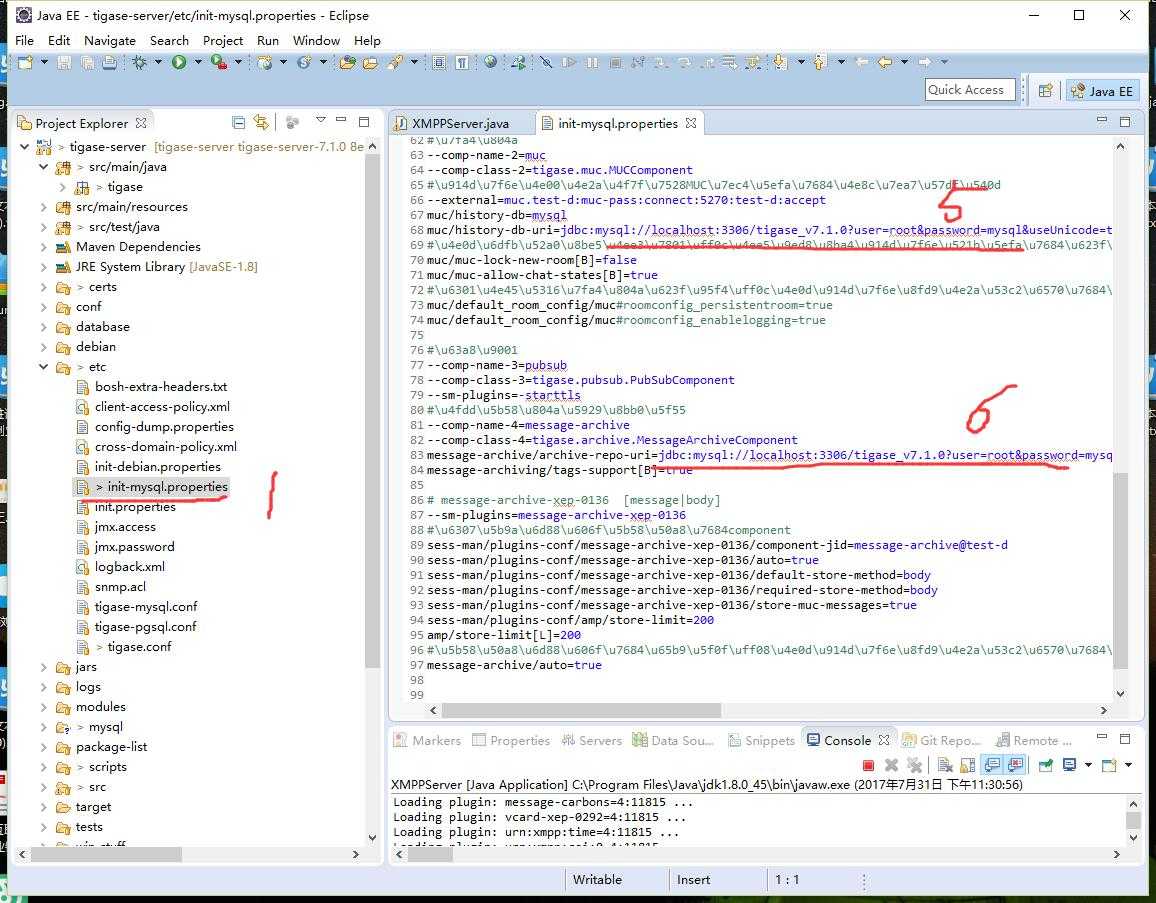
Task: Close the Console view tab
Action: (884, 739)
